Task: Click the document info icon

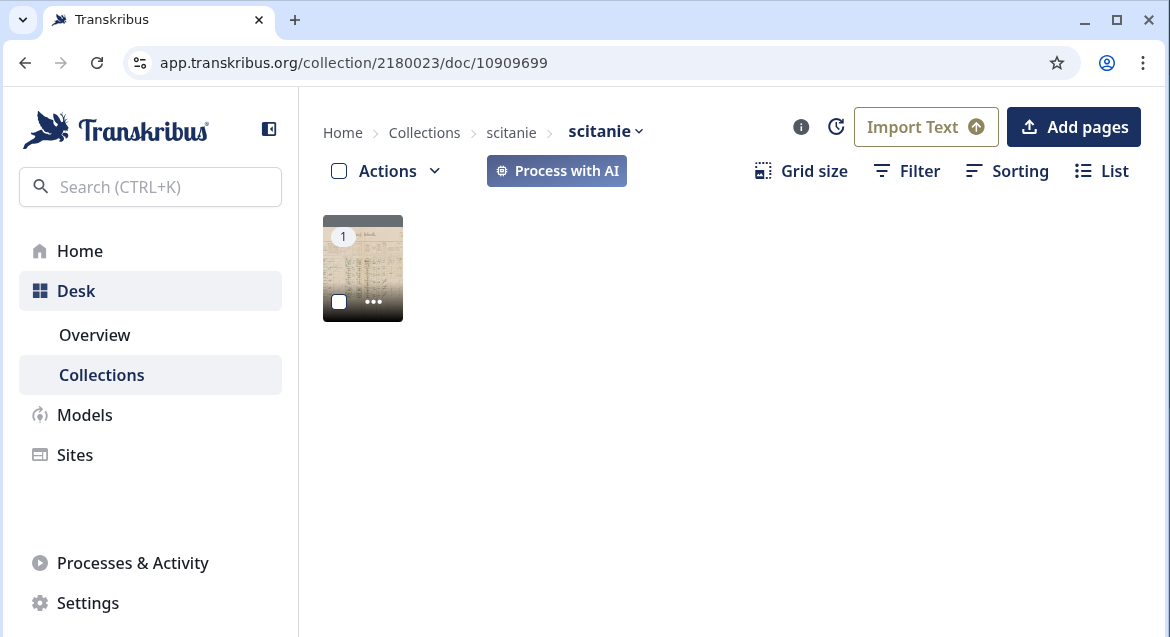Action: click(801, 127)
